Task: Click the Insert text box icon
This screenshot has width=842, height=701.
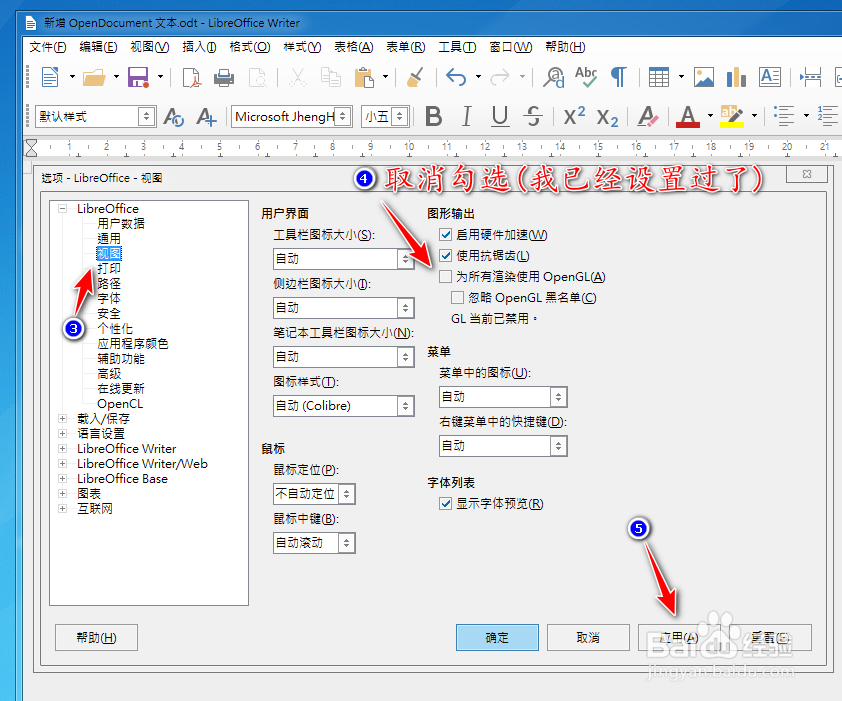Action: [770, 77]
